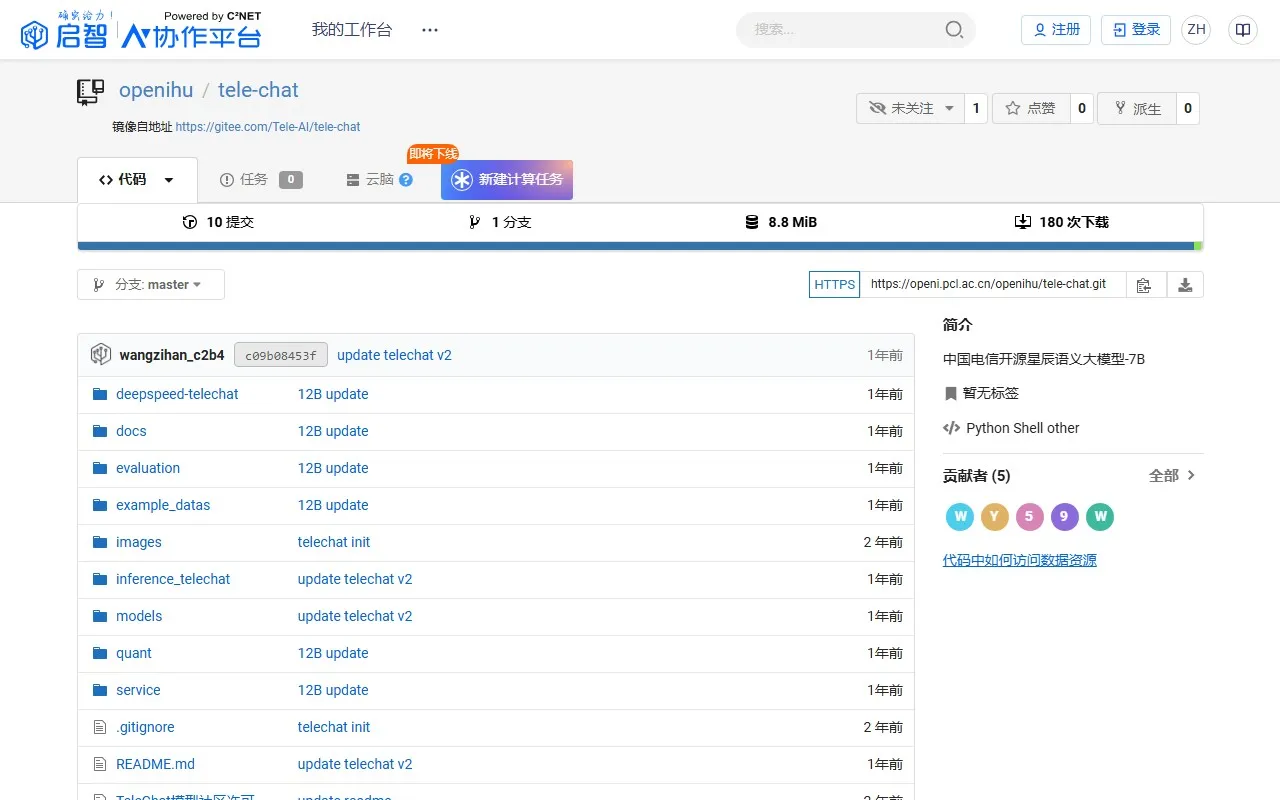Expand the code tab dropdown arrow
Viewport: 1280px width, 800px height.
click(x=169, y=180)
